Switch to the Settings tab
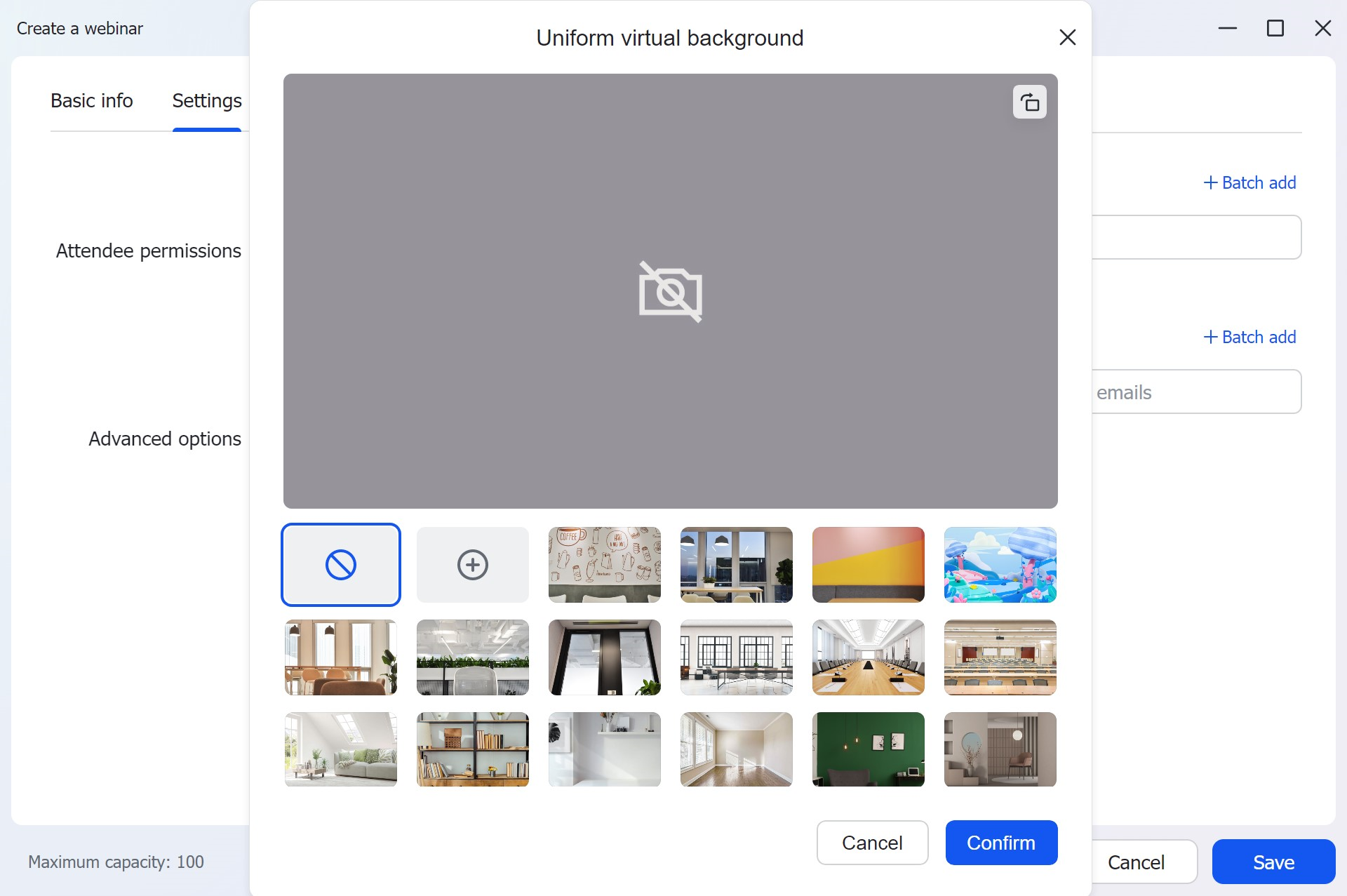Viewport: 1347px width, 896px height. (x=206, y=100)
